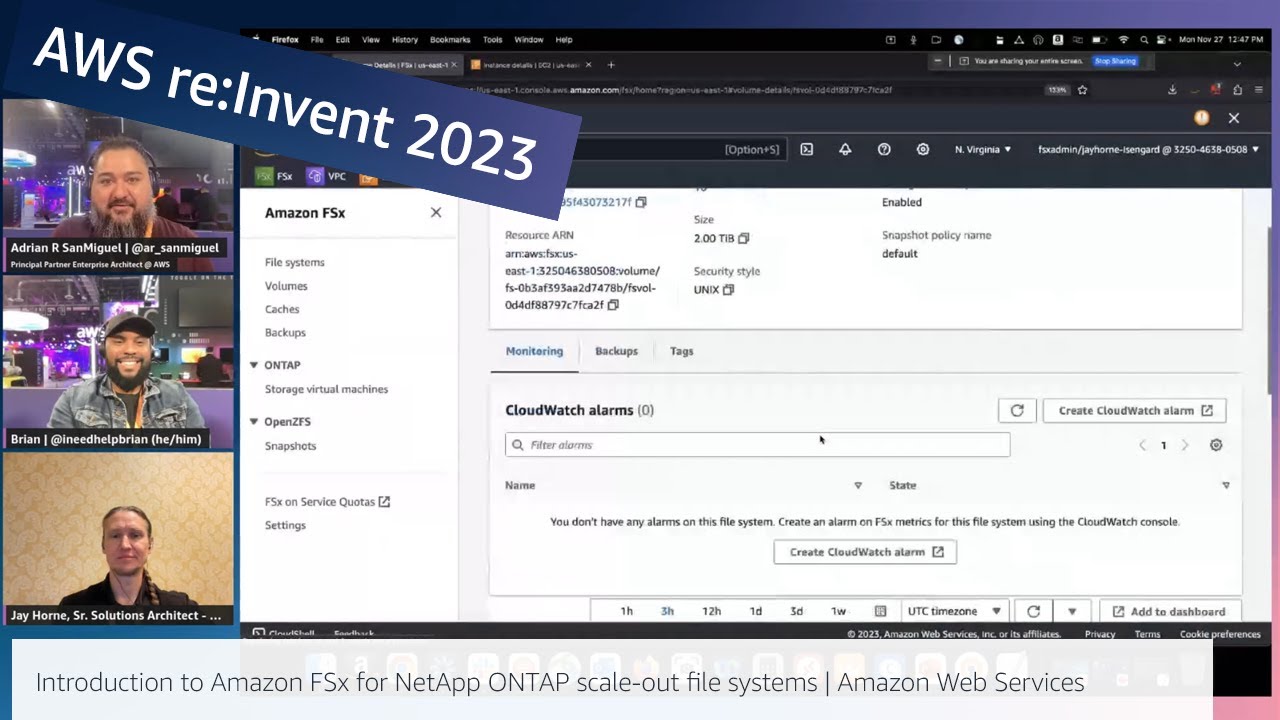Select the 12h time range option
The image size is (1280, 720).
[711, 611]
